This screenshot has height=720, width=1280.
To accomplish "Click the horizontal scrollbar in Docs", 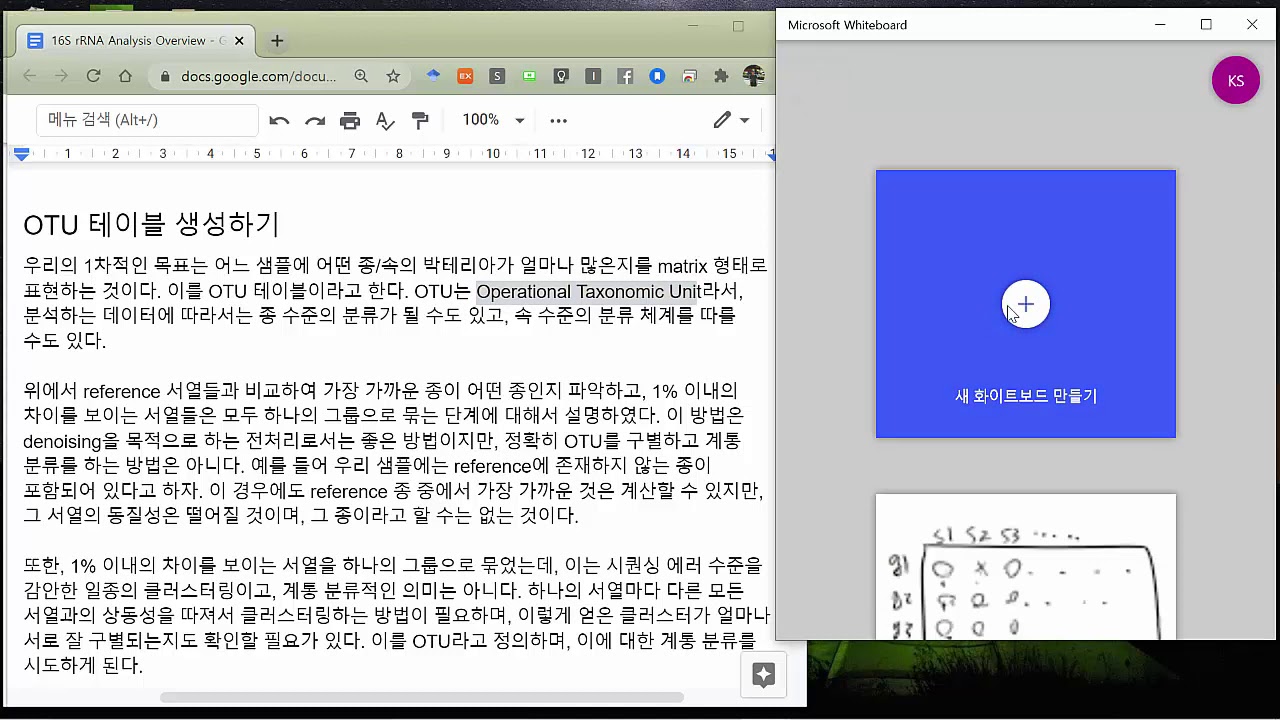I will pos(422,697).
